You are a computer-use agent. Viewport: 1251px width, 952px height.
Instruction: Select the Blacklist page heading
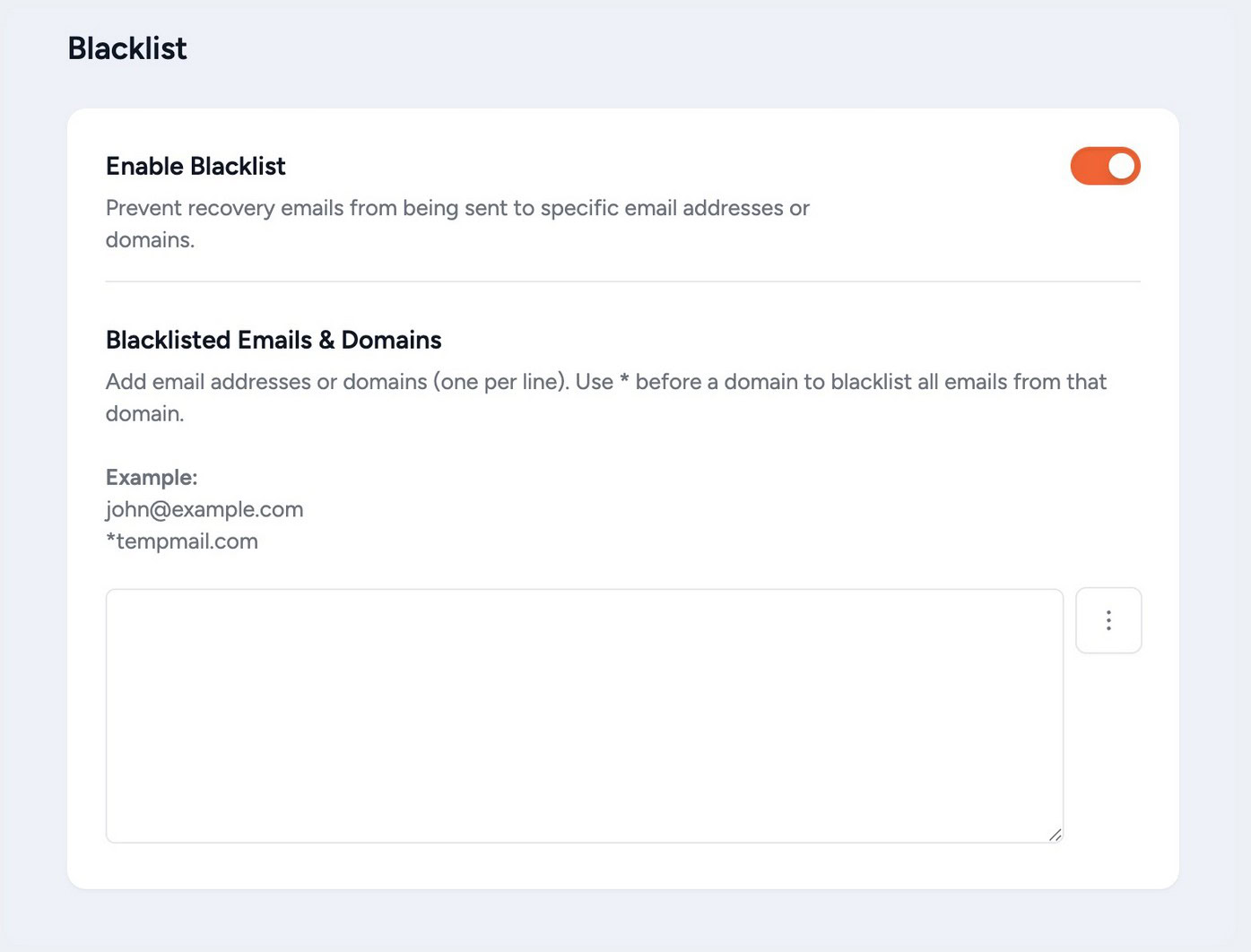(x=127, y=48)
